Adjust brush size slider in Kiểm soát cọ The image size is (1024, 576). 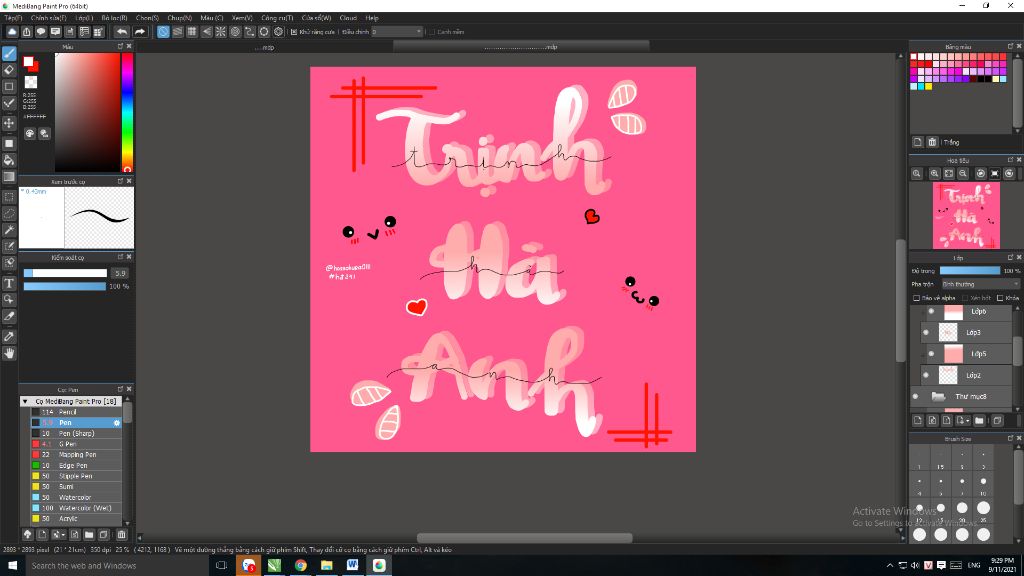65,273
